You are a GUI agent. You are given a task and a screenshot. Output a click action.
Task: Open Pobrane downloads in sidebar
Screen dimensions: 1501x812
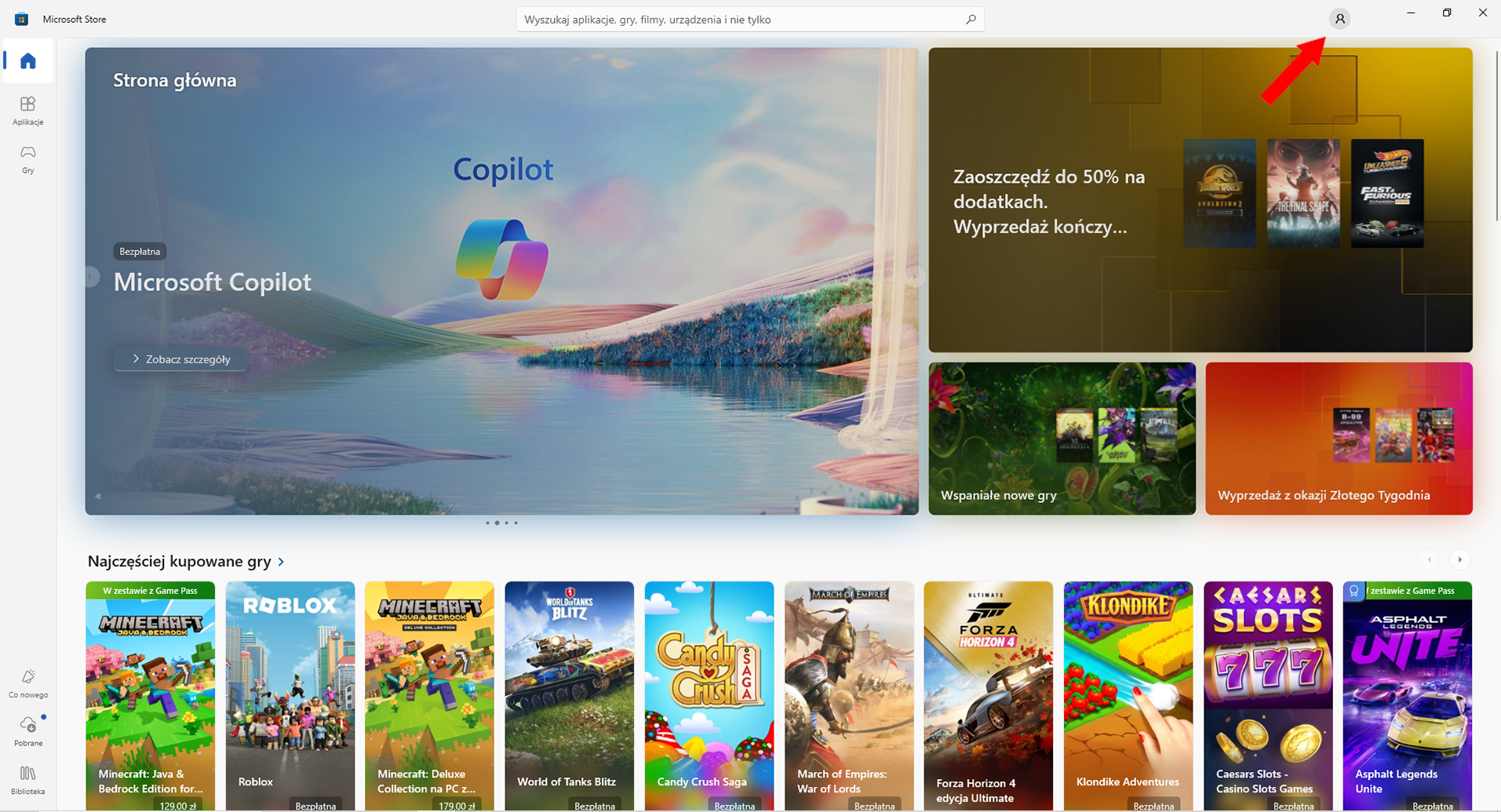[28, 731]
